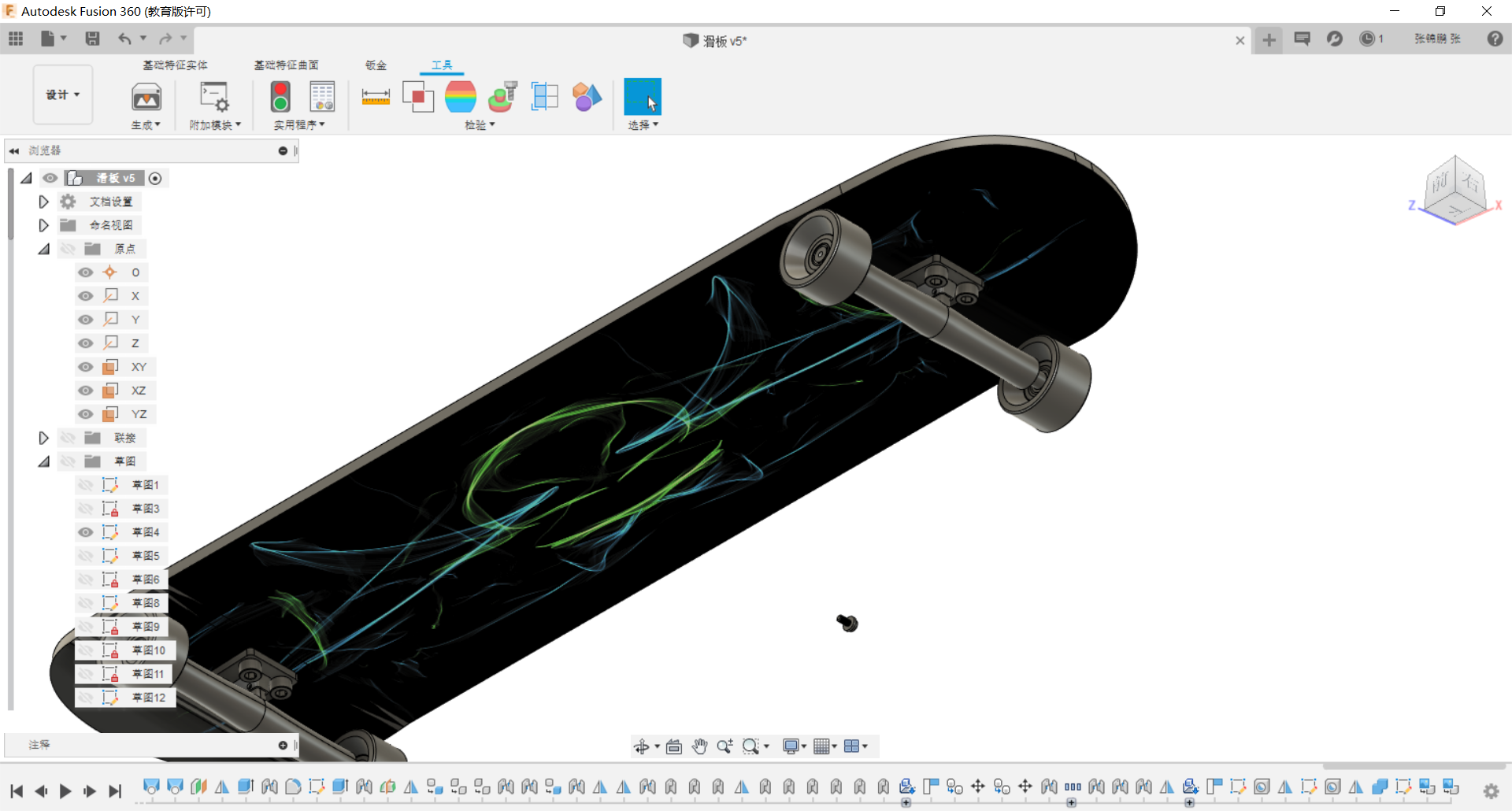Switch to the 钣金 tab
This screenshot has width=1512, height=811.
point(376,65)
